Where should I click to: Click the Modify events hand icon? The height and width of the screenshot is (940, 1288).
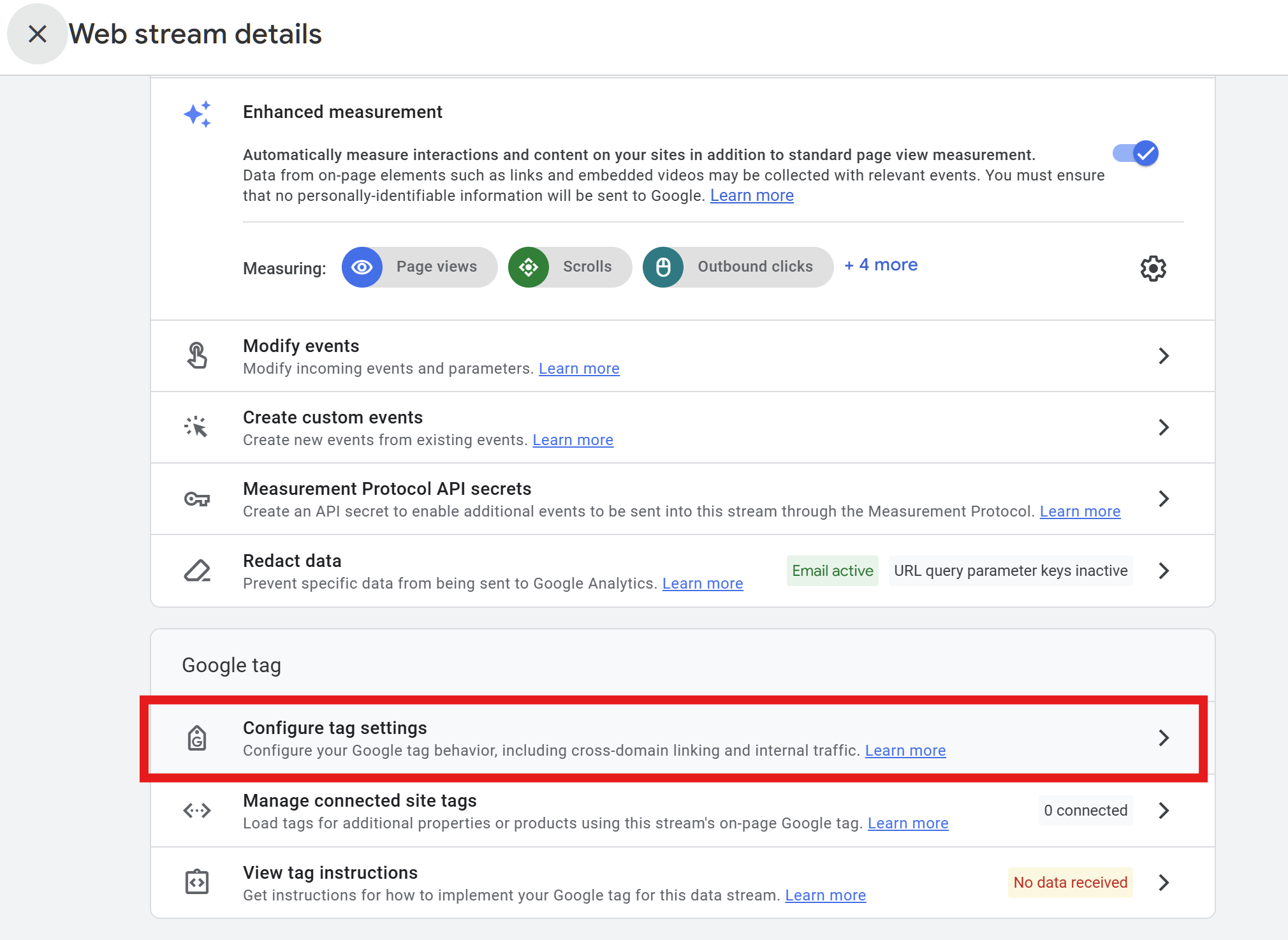tap(197, 356)
